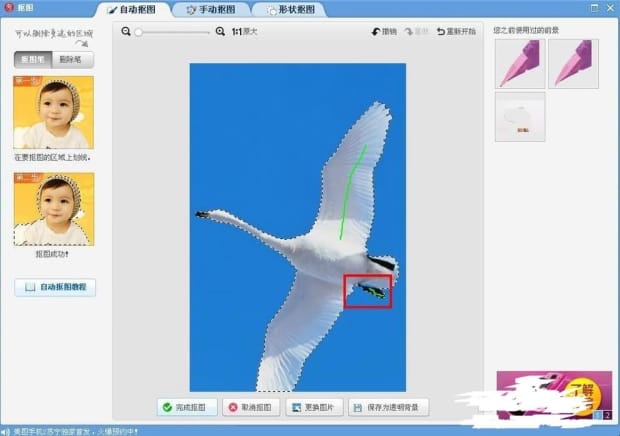Click the status bar announcement text
Screen dimensions: 620x436
(x=76, y=431)
